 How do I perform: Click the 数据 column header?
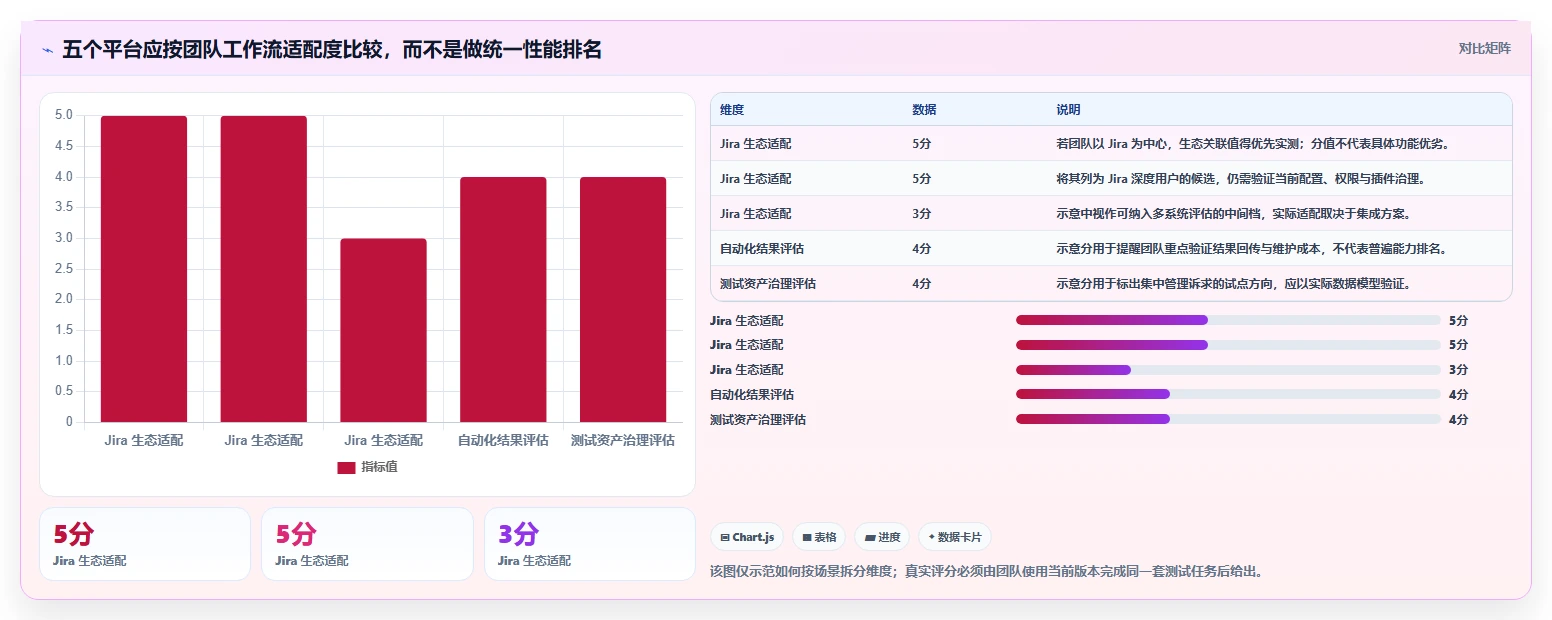pyautogui.click(x=924, y=109)
